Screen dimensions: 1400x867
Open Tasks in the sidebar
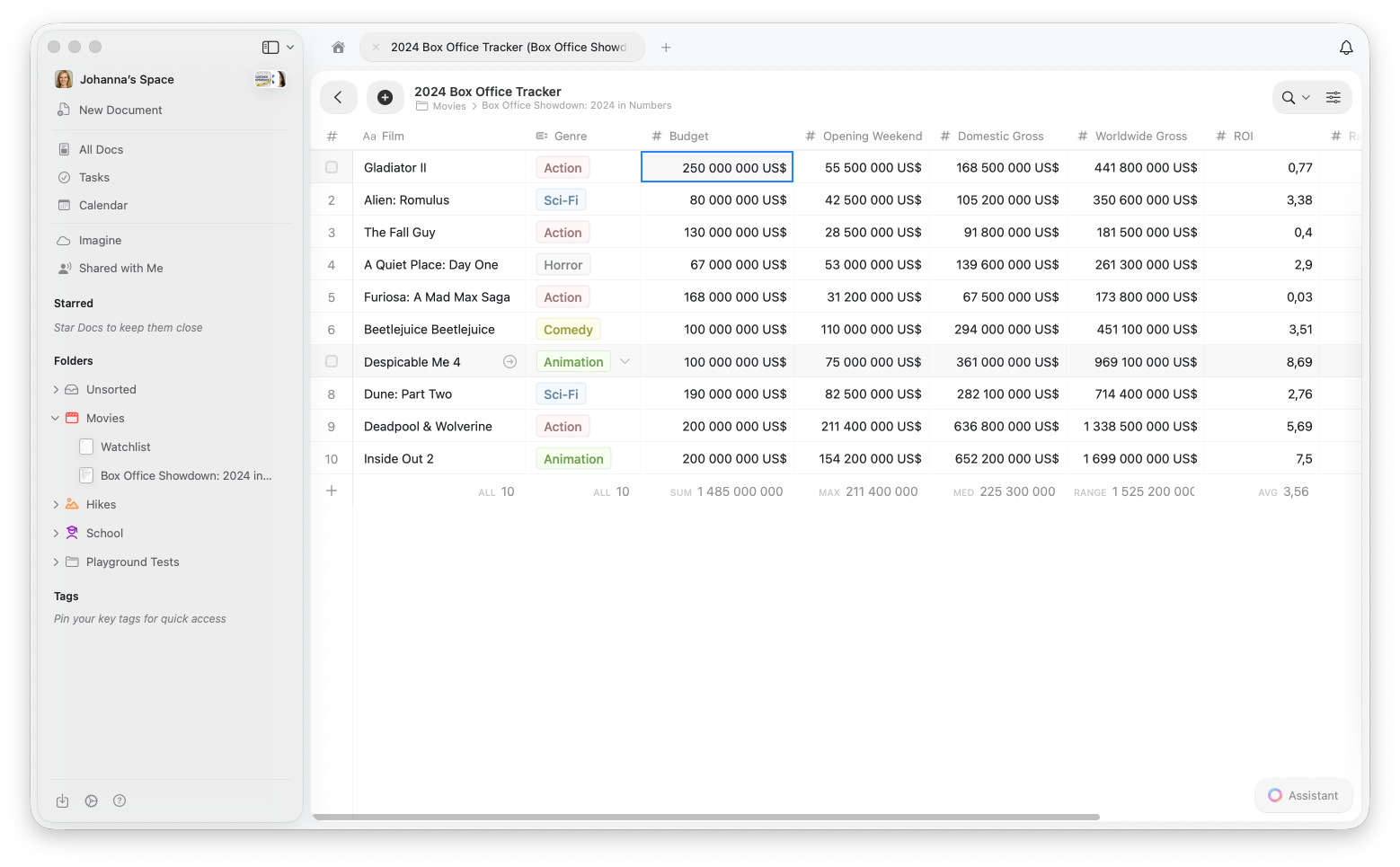tap(93, 177)
